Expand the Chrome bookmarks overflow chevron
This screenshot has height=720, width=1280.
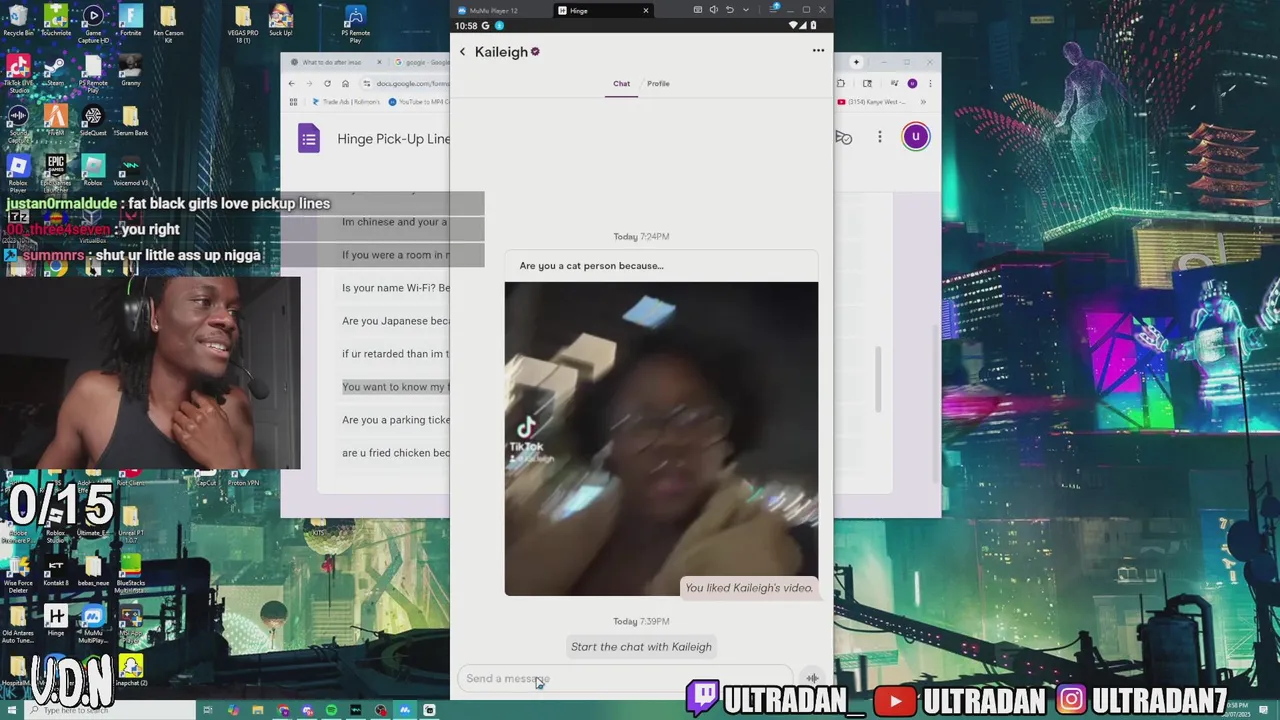tap(923, 102)
